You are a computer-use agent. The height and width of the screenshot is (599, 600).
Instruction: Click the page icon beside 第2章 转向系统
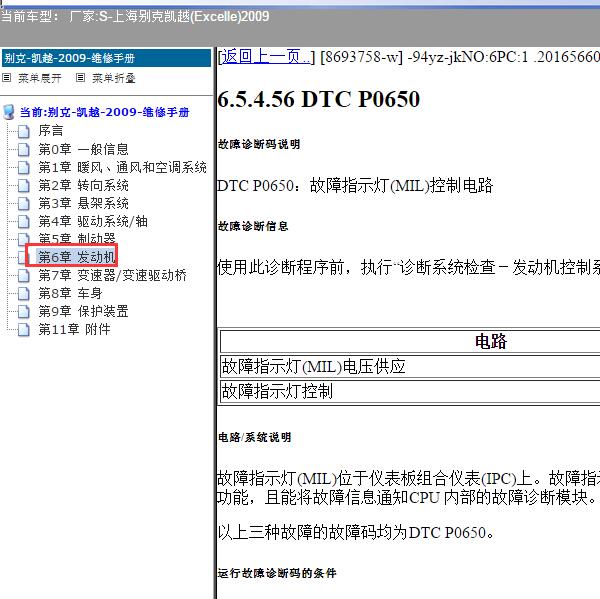[24, 185]
